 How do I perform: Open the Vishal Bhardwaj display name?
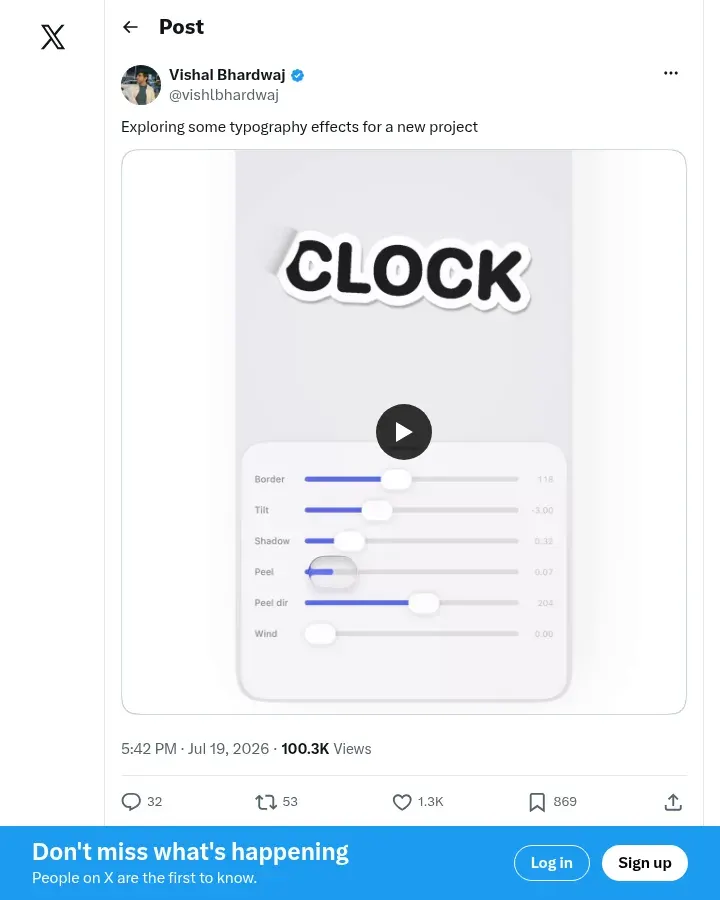point(227,75)
